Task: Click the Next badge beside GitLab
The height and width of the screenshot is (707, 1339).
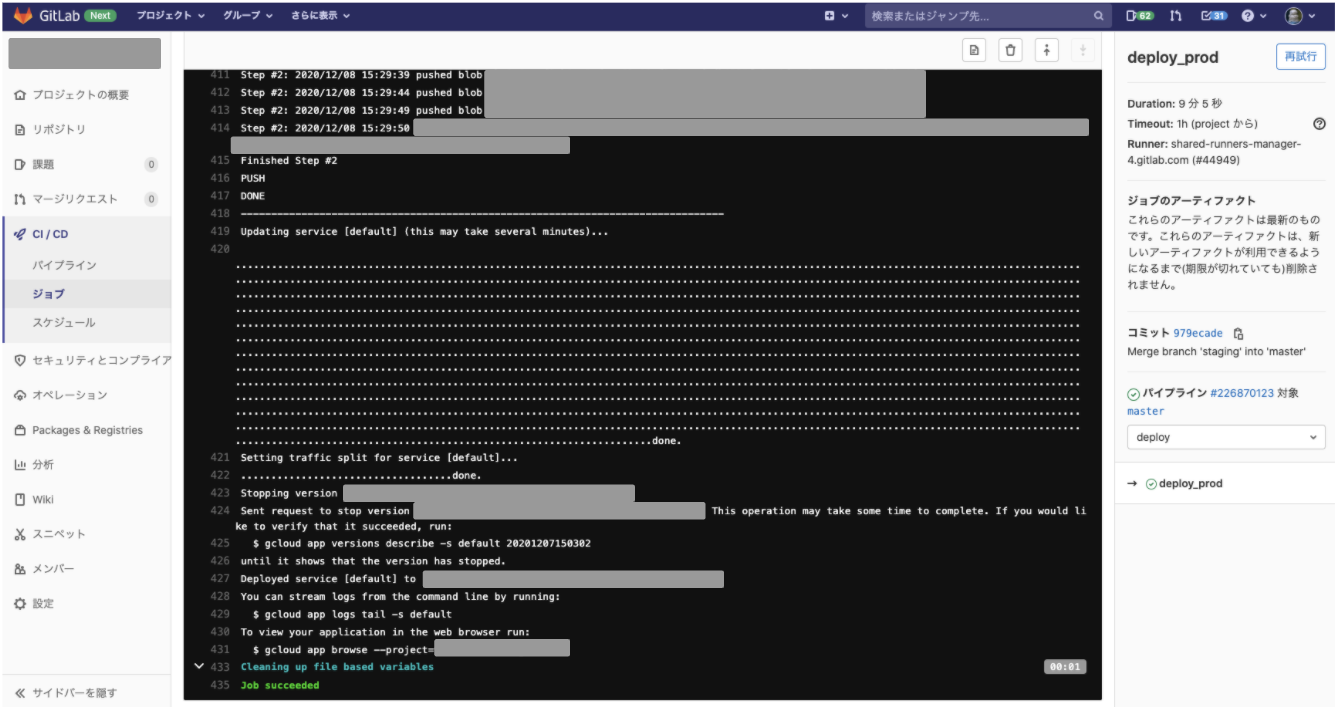Action: point(101,16)
